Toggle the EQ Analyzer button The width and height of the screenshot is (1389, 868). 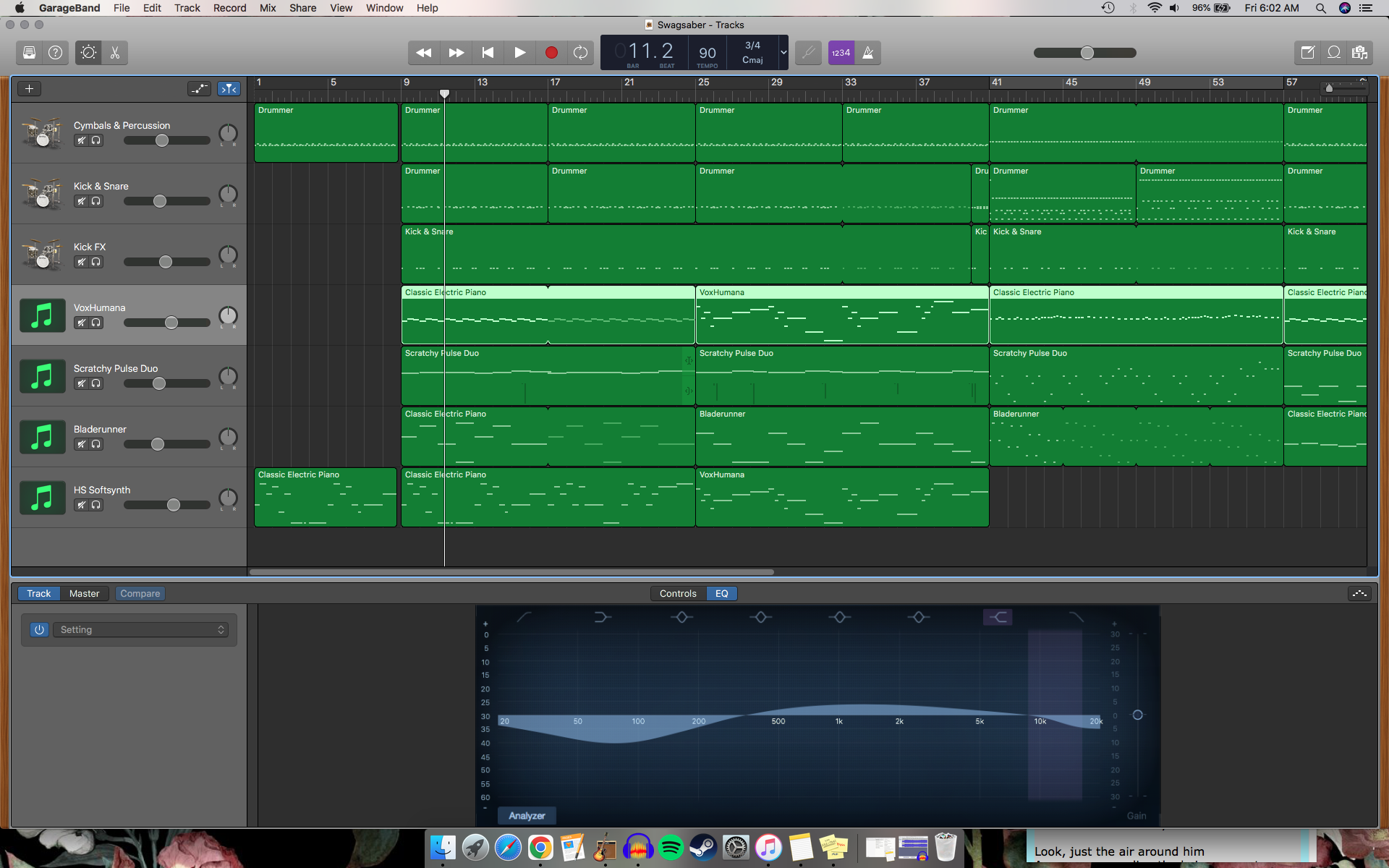click(x=527, y=816)
